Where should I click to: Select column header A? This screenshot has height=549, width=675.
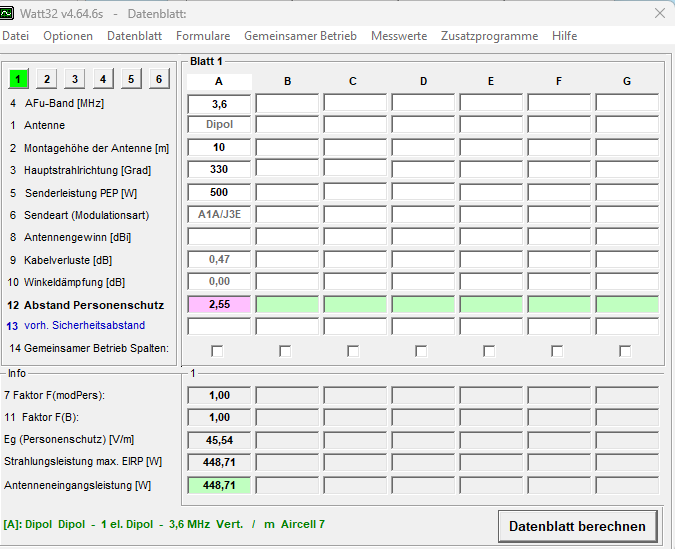click(x=219, y=81)
